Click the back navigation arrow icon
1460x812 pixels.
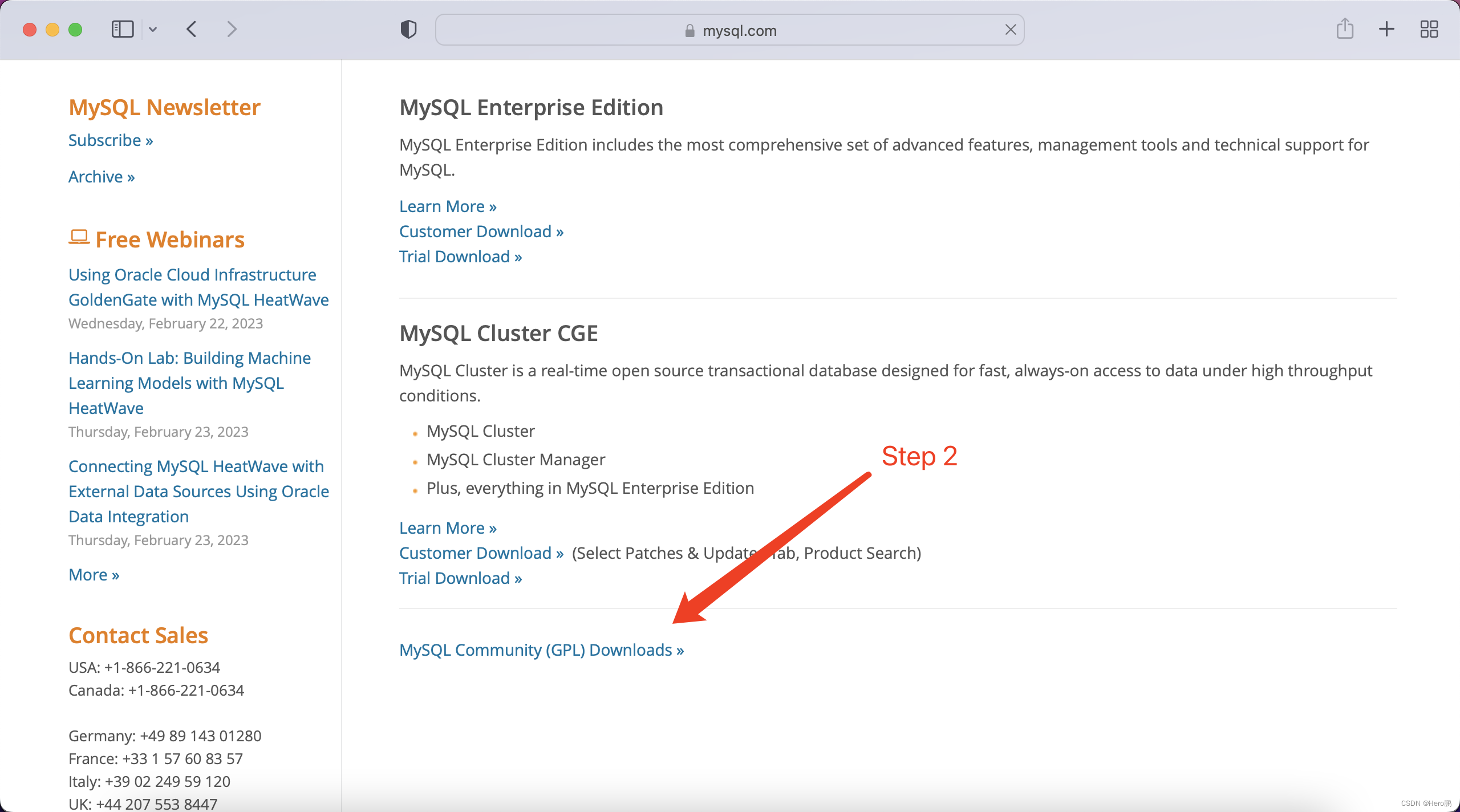[x=191, y=28]
